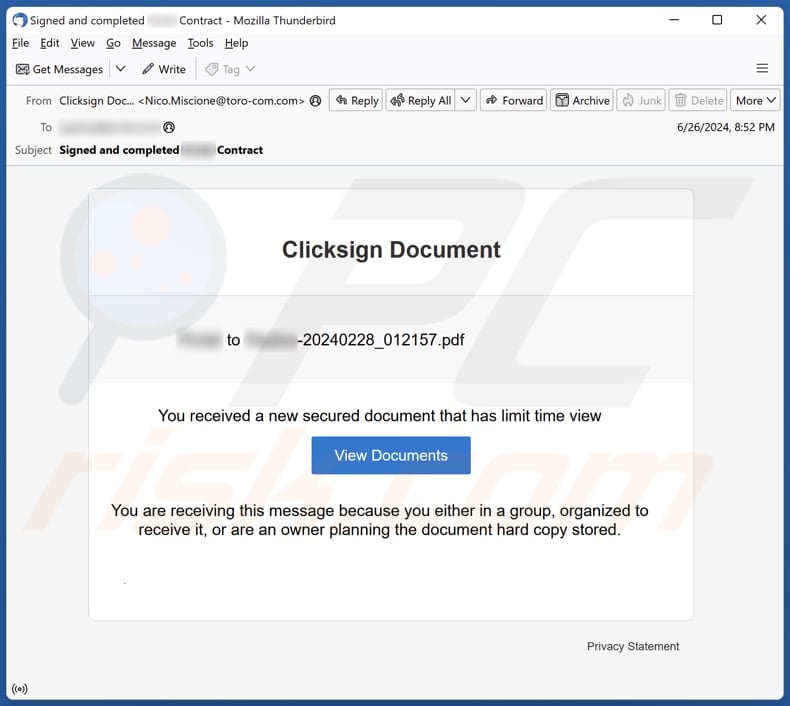Open the More actions dropdown

(755, 100)
